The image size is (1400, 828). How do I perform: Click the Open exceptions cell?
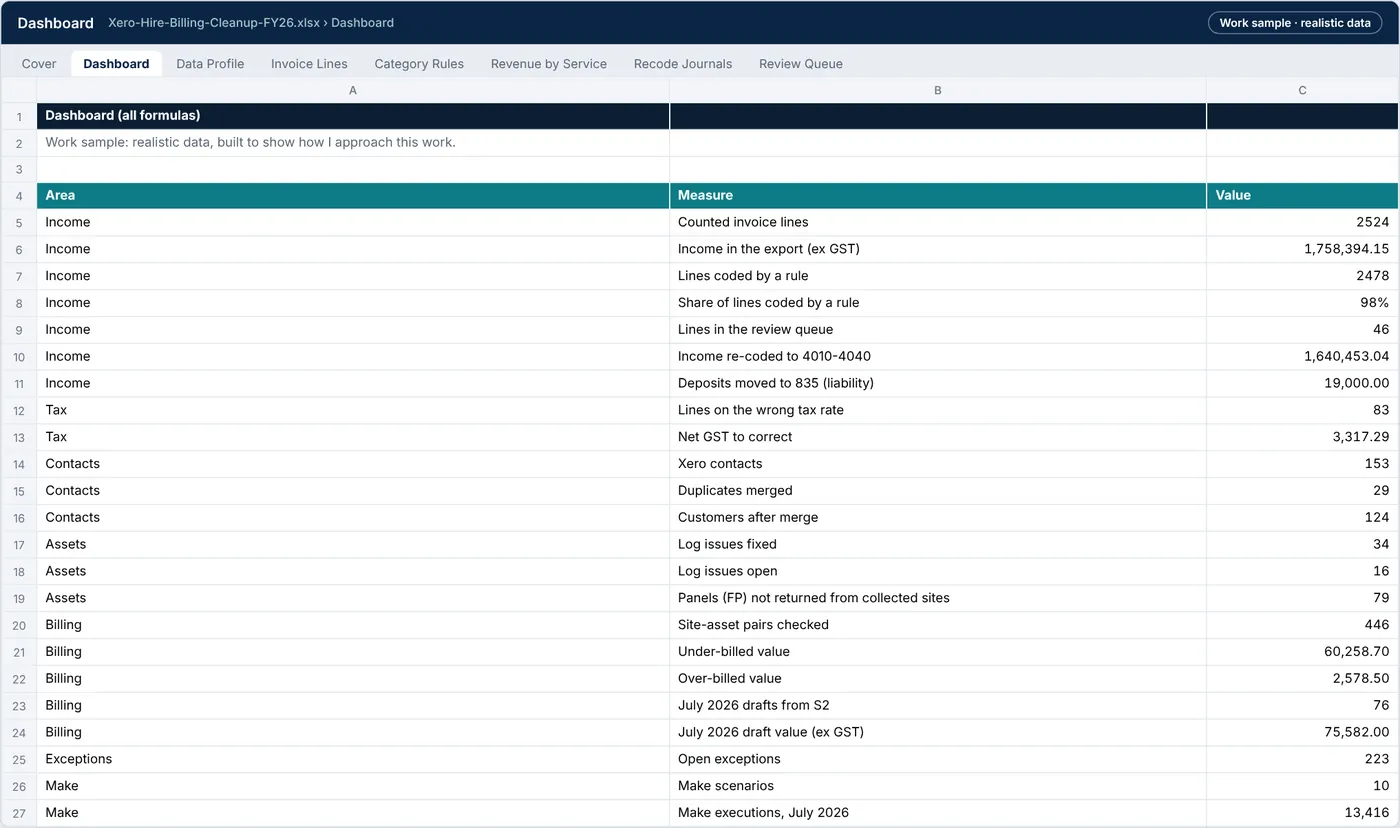[x=938, y=759]
